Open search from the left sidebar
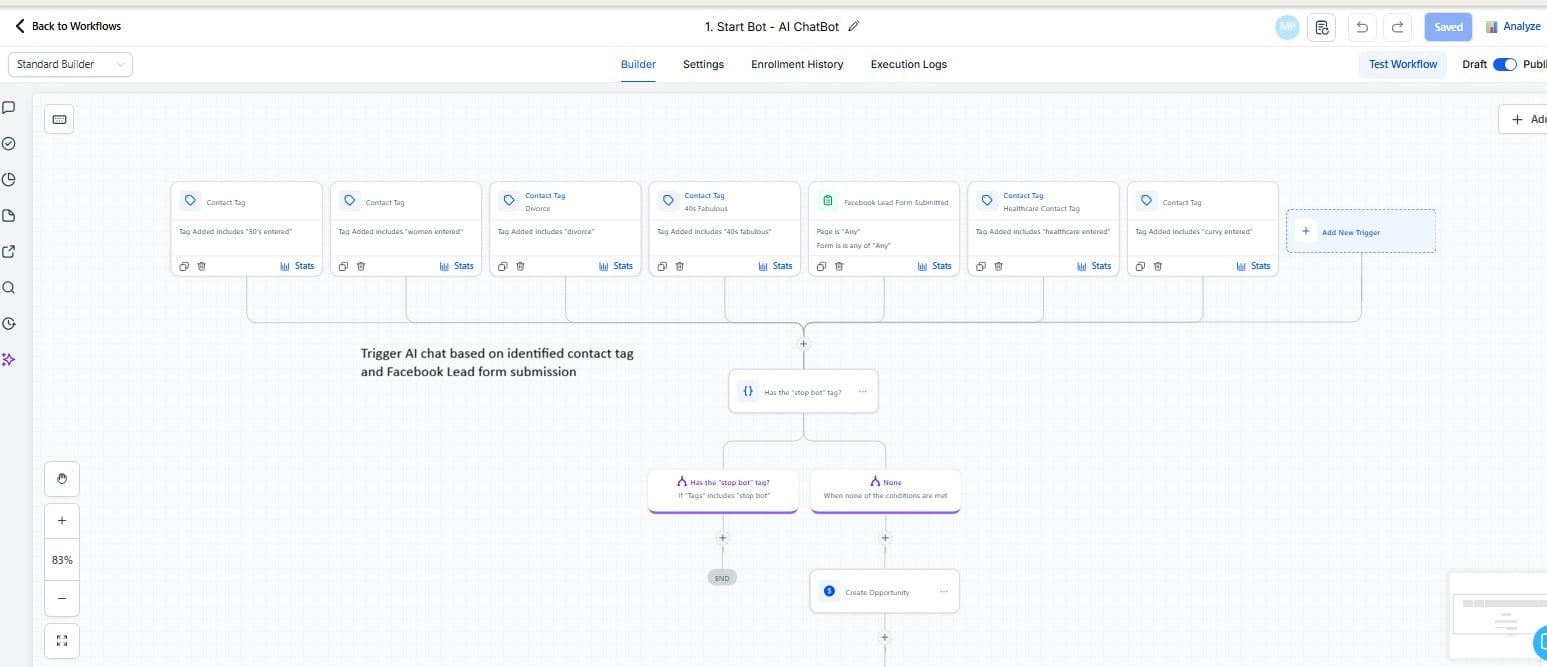The width and height of the screenshot is (1547, 667). pyautogui.click(x=9, y=287)
